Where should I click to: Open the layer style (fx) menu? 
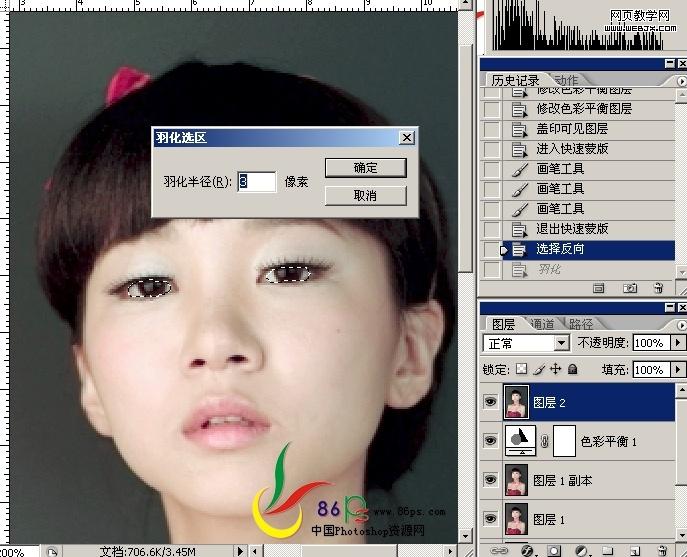pos(527,550)
